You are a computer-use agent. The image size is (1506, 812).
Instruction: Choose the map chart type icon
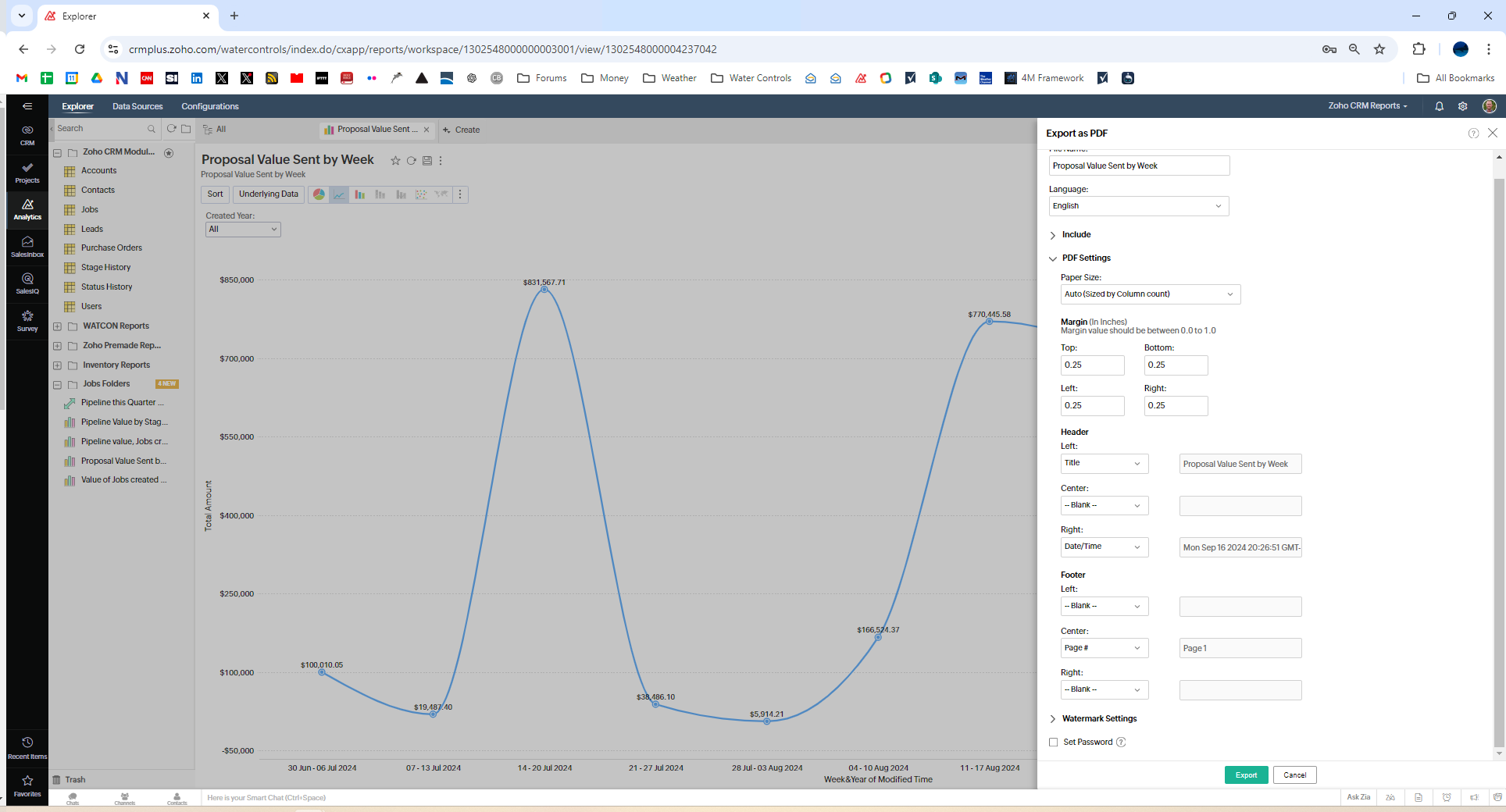[x=441, y=194]
